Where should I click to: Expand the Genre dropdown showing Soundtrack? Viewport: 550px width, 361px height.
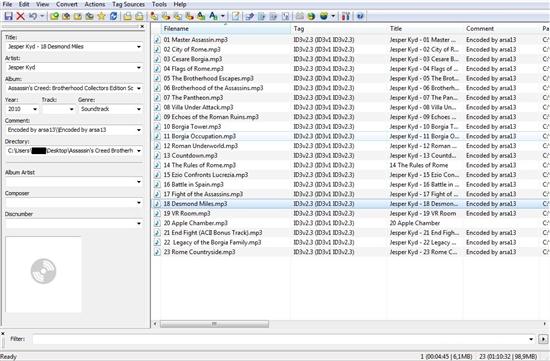pyautogui.click(x=139, y=109)
